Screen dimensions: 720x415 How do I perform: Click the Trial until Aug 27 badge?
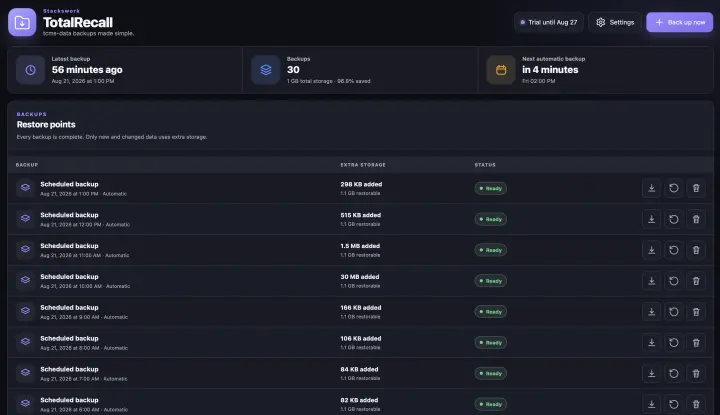click(549, 22)
